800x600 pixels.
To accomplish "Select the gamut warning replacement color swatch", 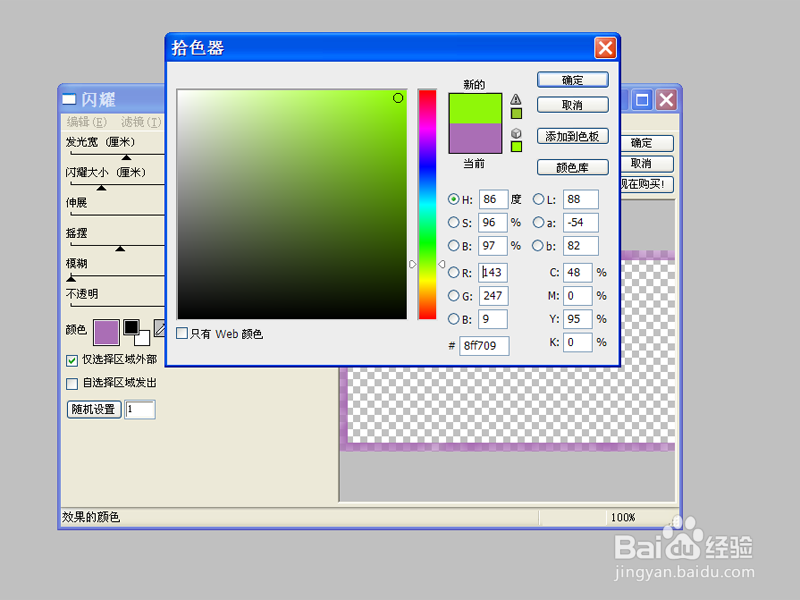I will 516,113.
